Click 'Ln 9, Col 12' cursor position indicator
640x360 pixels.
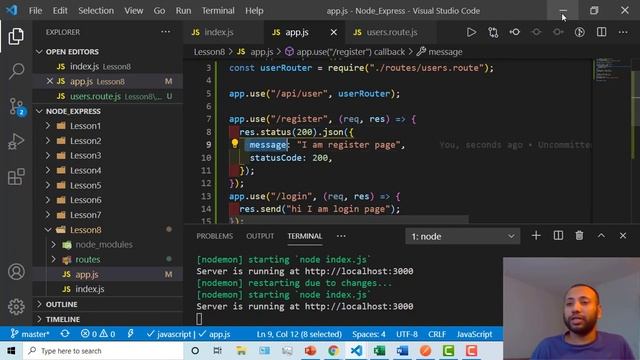[x=299, y=334]
